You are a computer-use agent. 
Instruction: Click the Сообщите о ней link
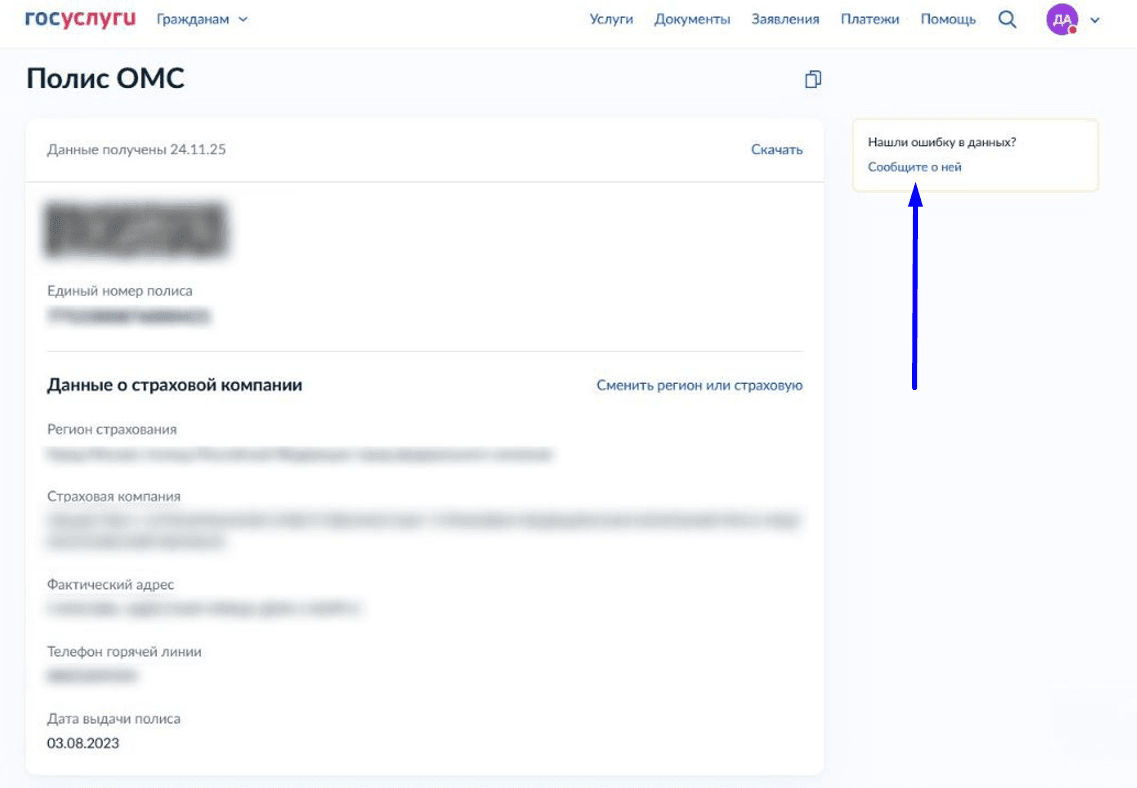click(914, 167)
